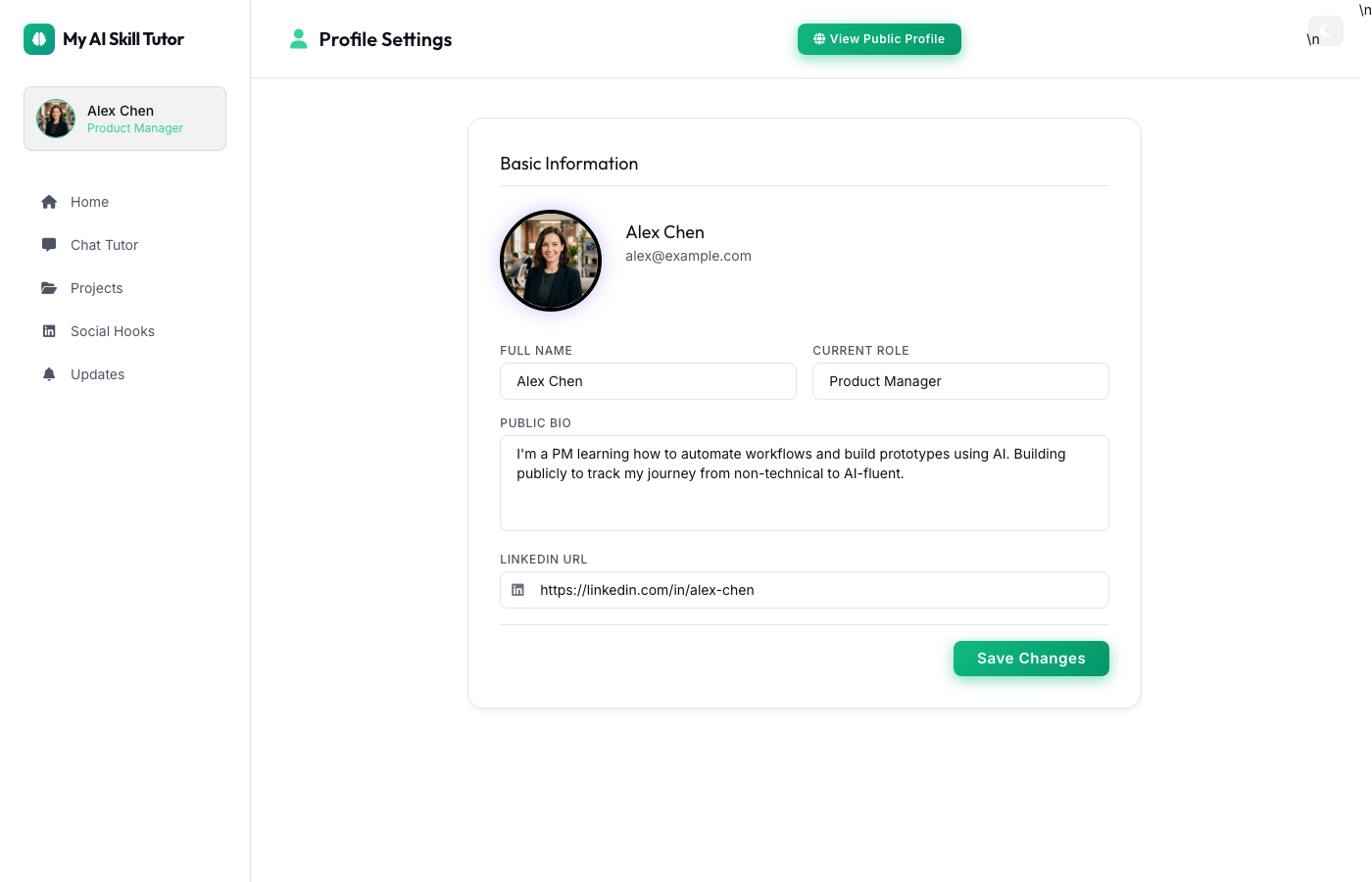Click the Save Changes button
This screenshot has width=1372, height=882.
pyautogui.click(x=1031, y=659)
